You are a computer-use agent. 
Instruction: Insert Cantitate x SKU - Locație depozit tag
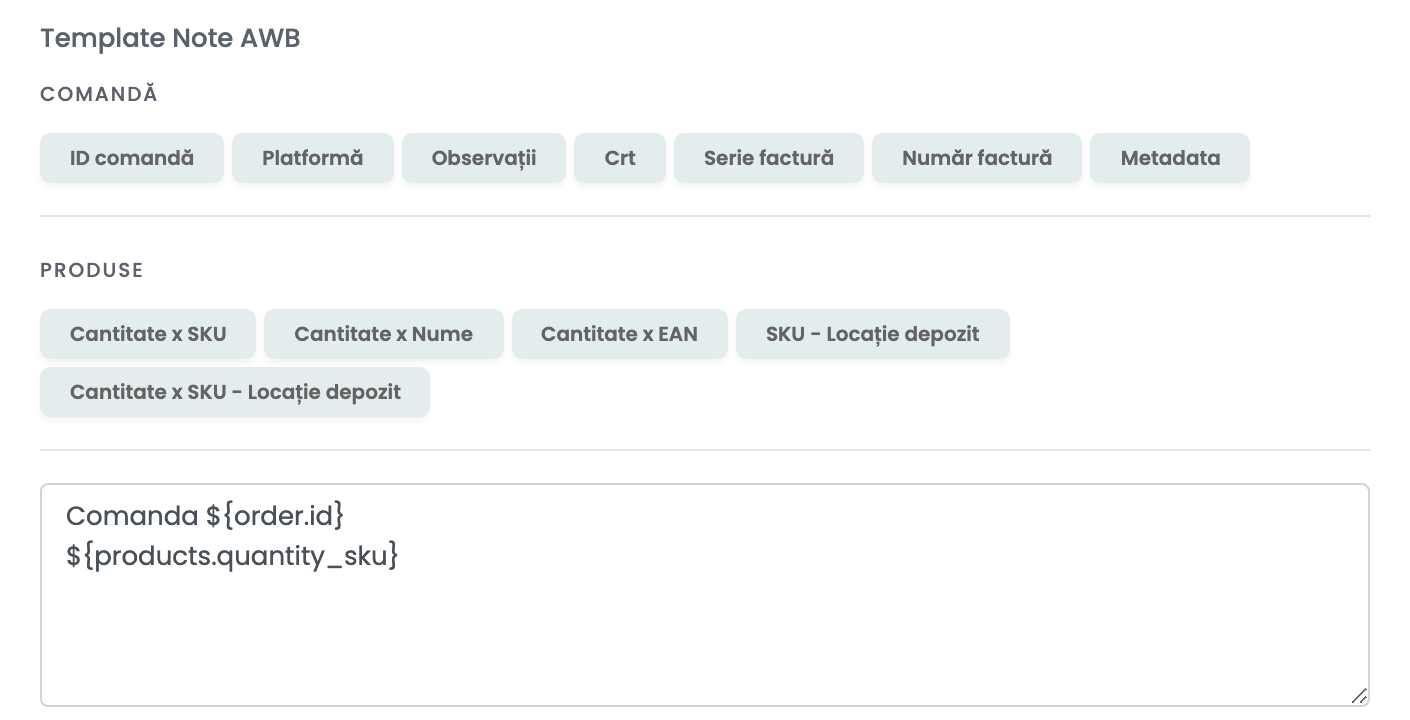235,392
